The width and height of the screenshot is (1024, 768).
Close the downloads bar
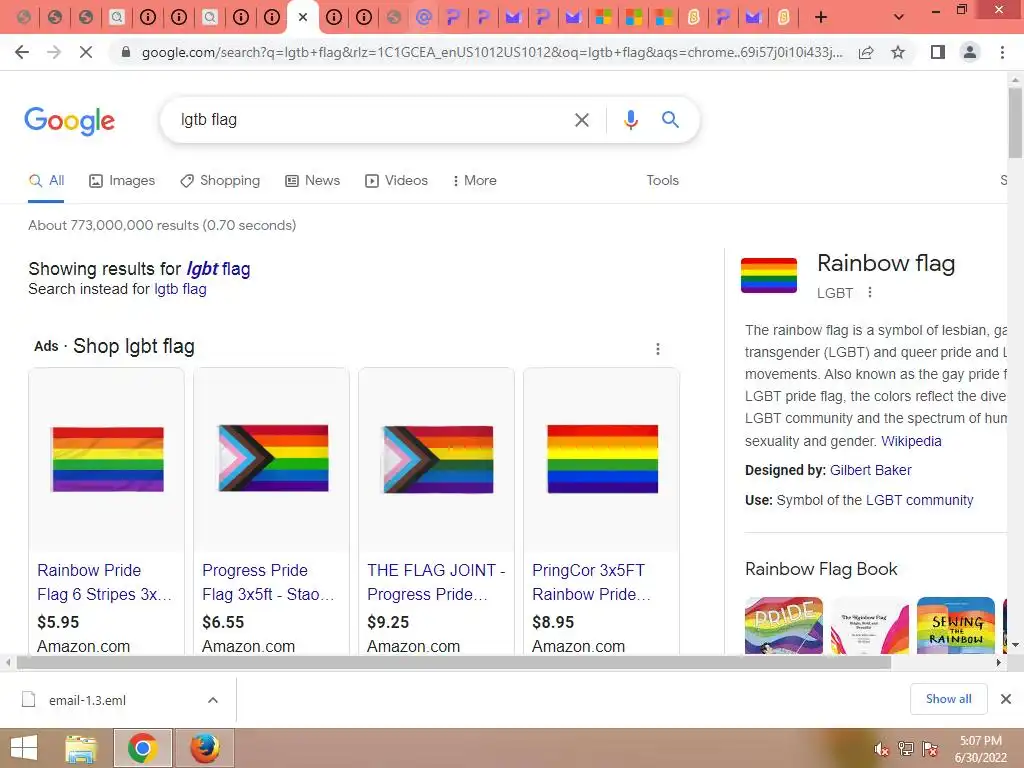(x=1006, y=699)
